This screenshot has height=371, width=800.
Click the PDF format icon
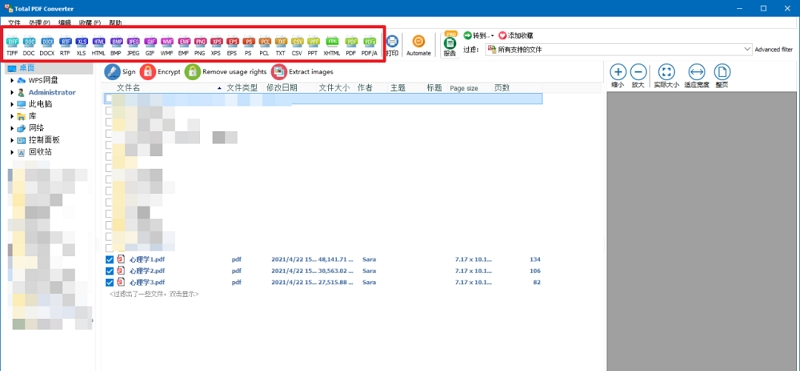(351, 45)
